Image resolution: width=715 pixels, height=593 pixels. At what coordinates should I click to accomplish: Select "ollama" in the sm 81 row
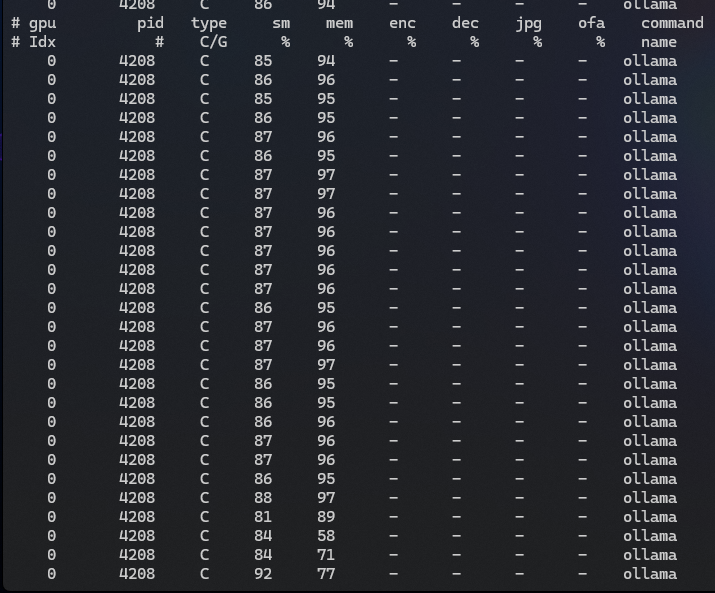tap(650, 517)
